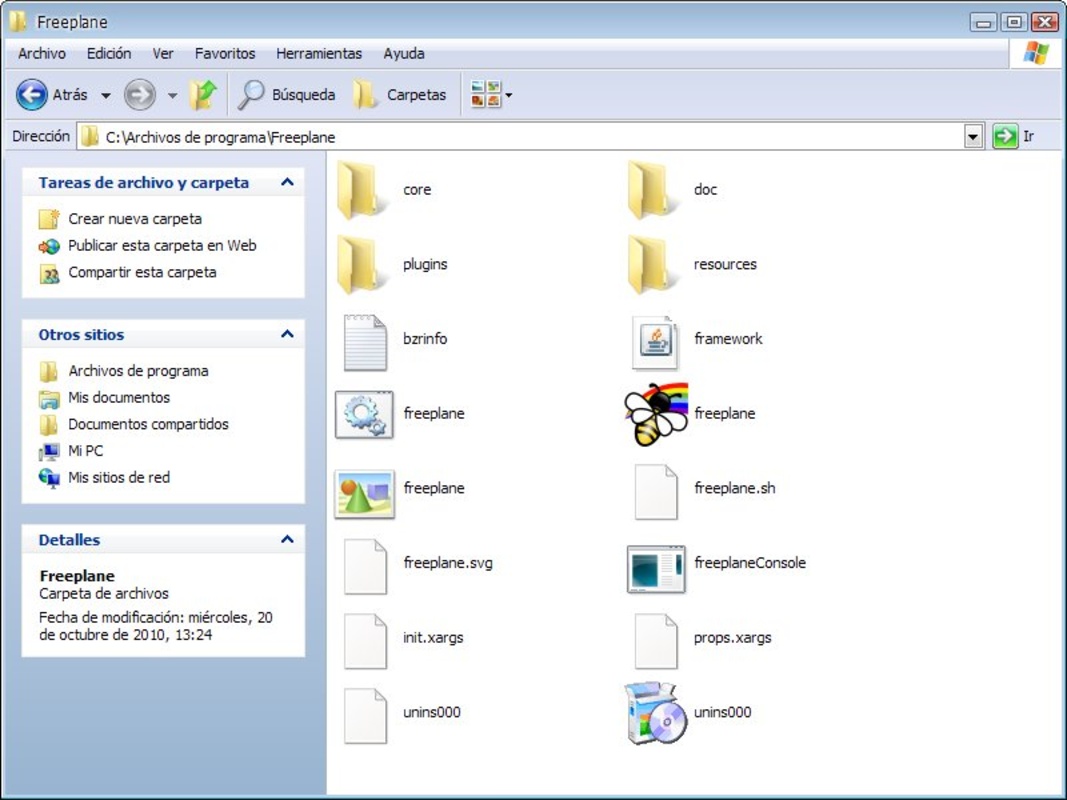Select the freeplane bee executable icon
1067x800 pixels.
[656, 414]
